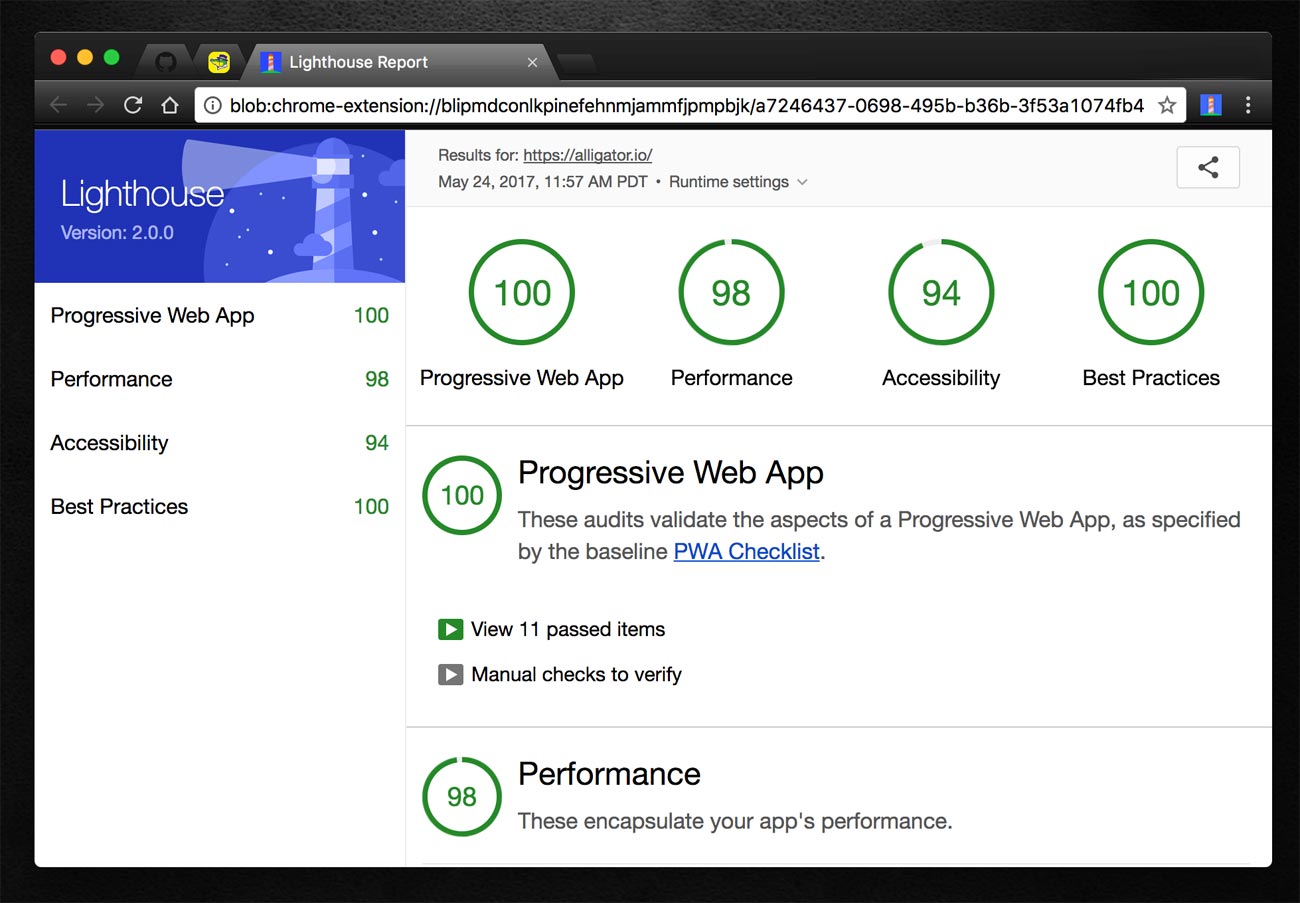Click the browser forward arrow
The height and width of the screenshot is (903, 1300).
(x=96, y=105)
